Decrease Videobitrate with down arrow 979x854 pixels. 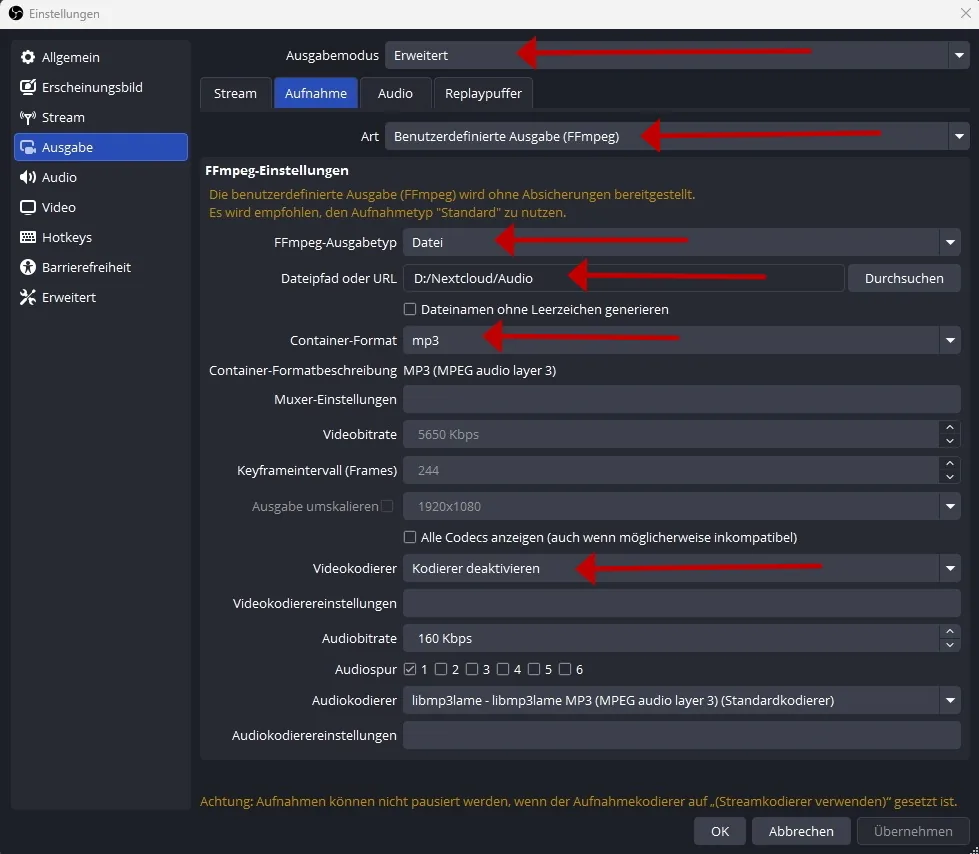(x=950, y=441)
